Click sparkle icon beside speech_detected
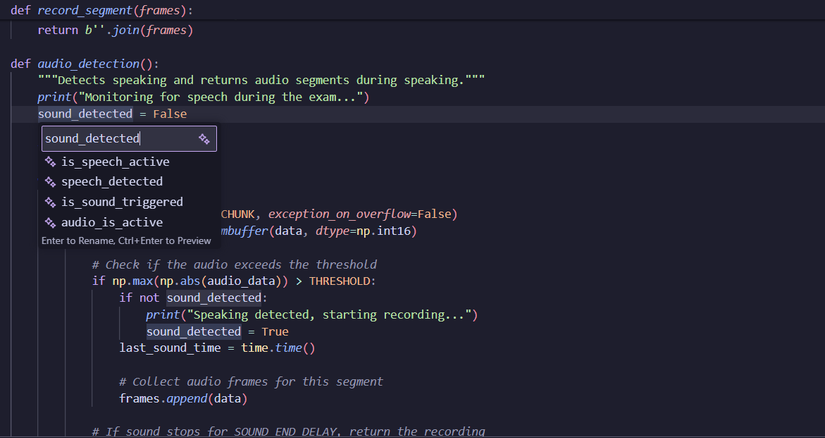825x438 pixels. coord(50,182)
